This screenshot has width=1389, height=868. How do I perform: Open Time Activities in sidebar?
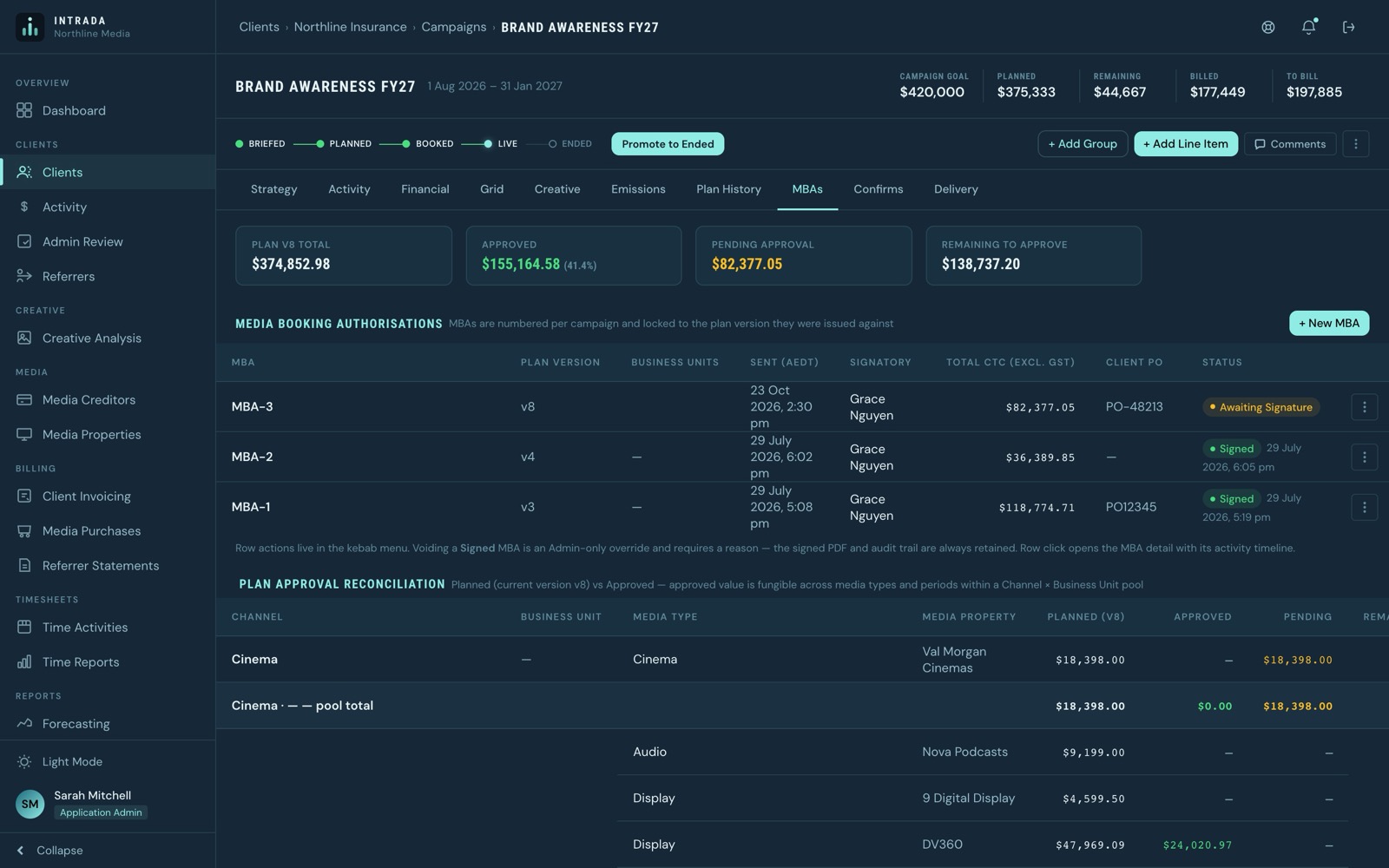tap(108, 627)
